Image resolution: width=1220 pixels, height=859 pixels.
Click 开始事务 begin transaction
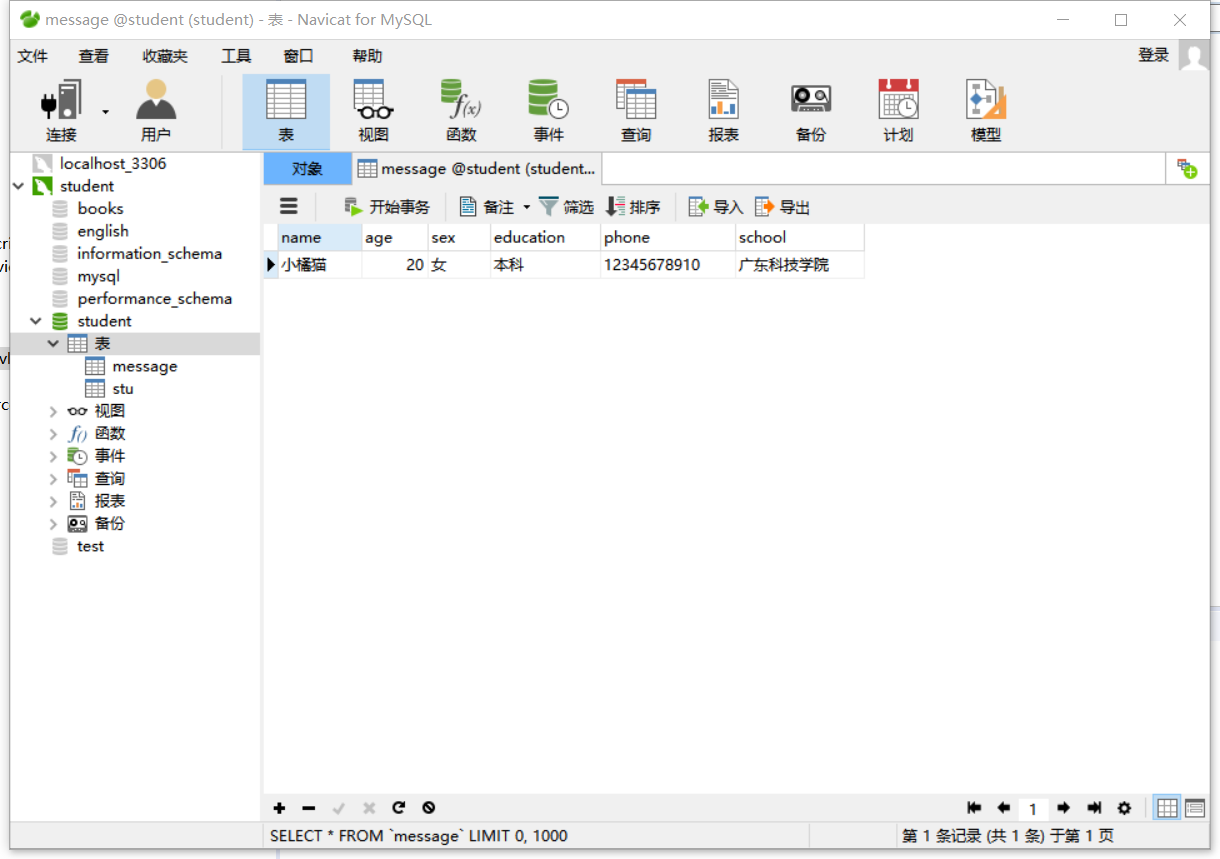[387, 207]
